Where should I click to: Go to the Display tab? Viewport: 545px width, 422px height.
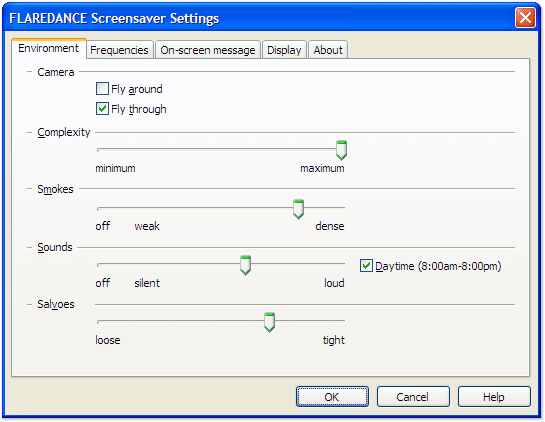tap(284, 50)
